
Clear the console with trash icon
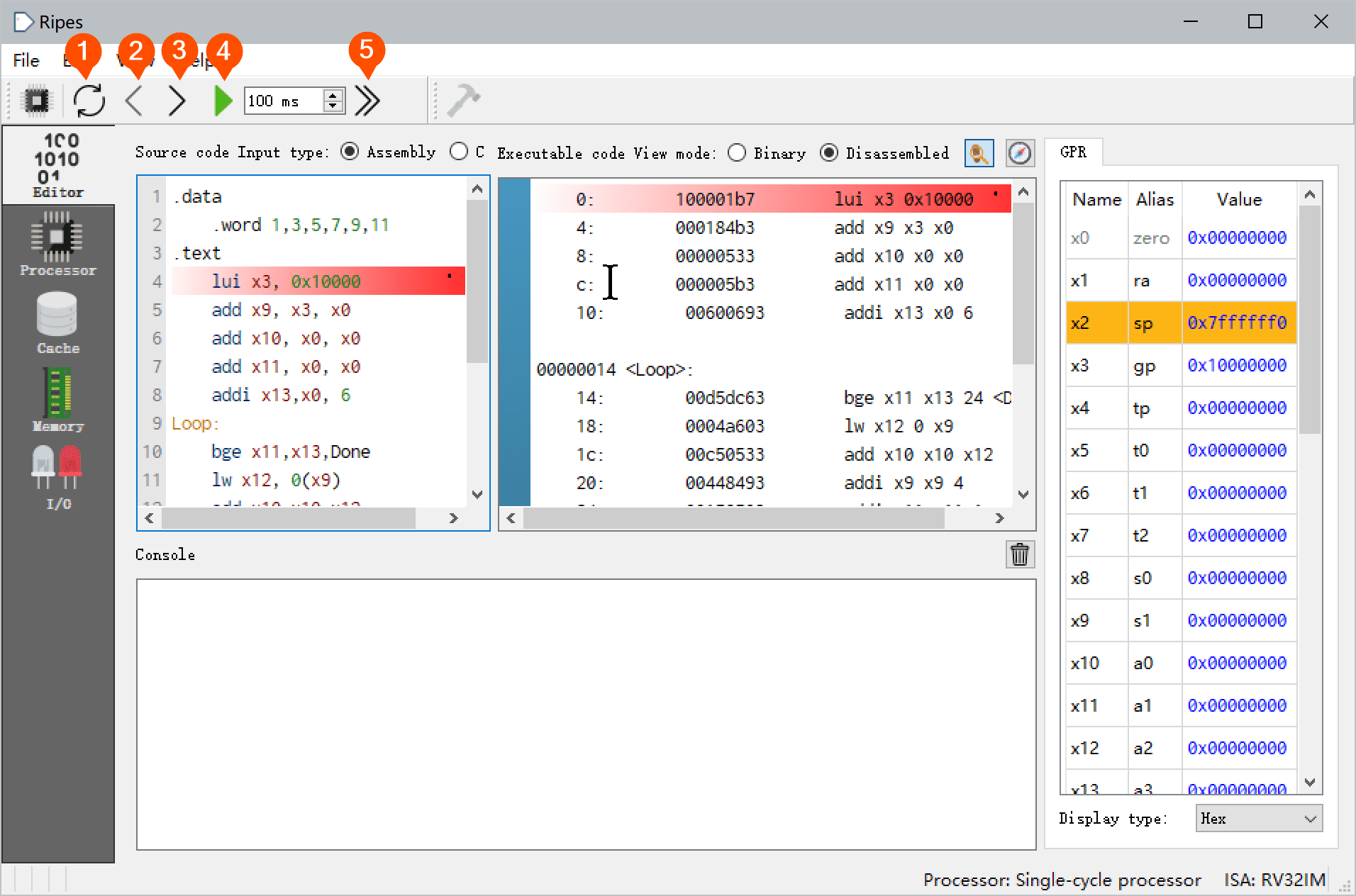point(1020,554)
